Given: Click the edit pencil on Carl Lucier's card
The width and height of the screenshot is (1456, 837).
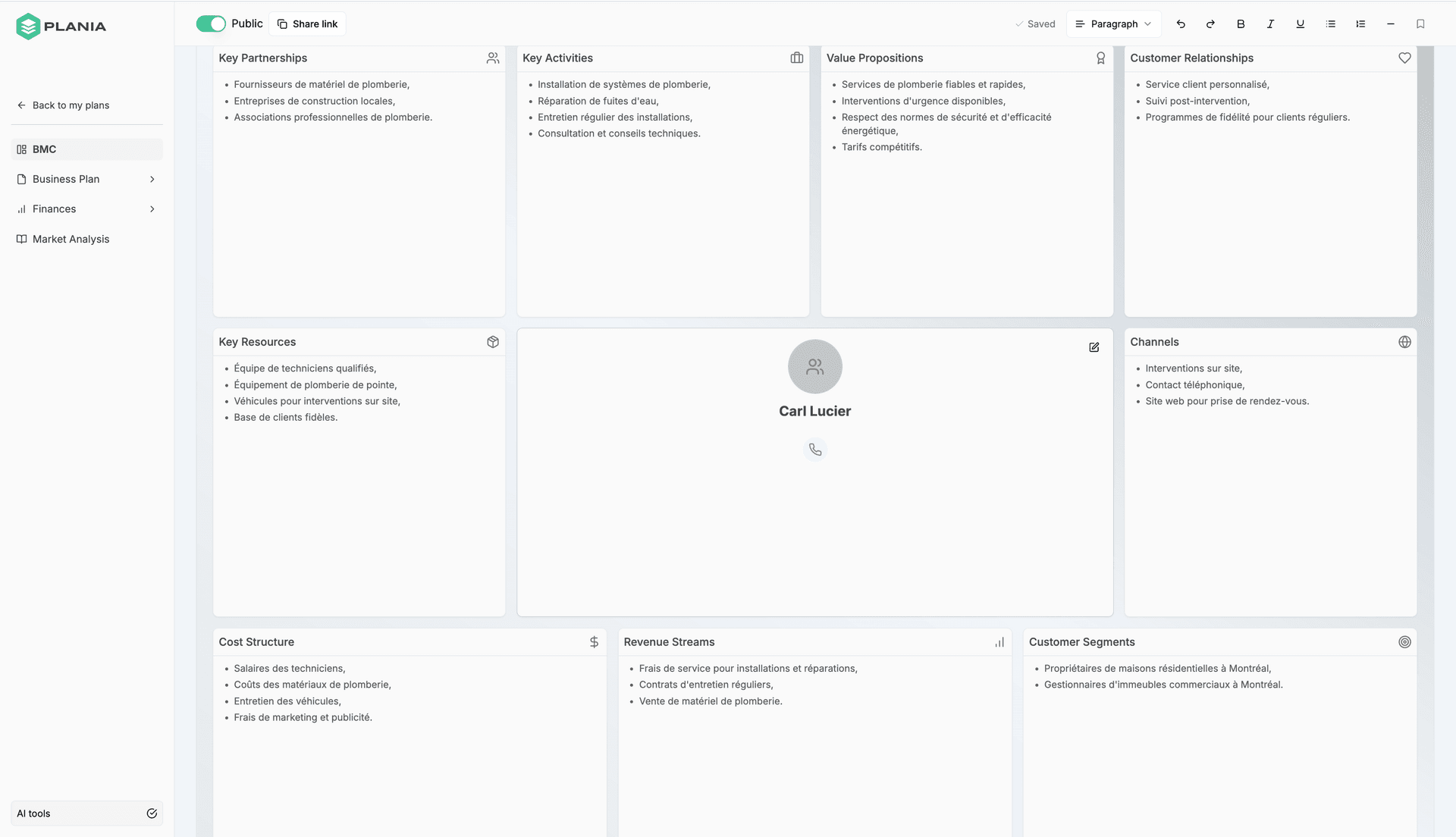Looking at the screenshot, I should click(x=1094, y=347).
